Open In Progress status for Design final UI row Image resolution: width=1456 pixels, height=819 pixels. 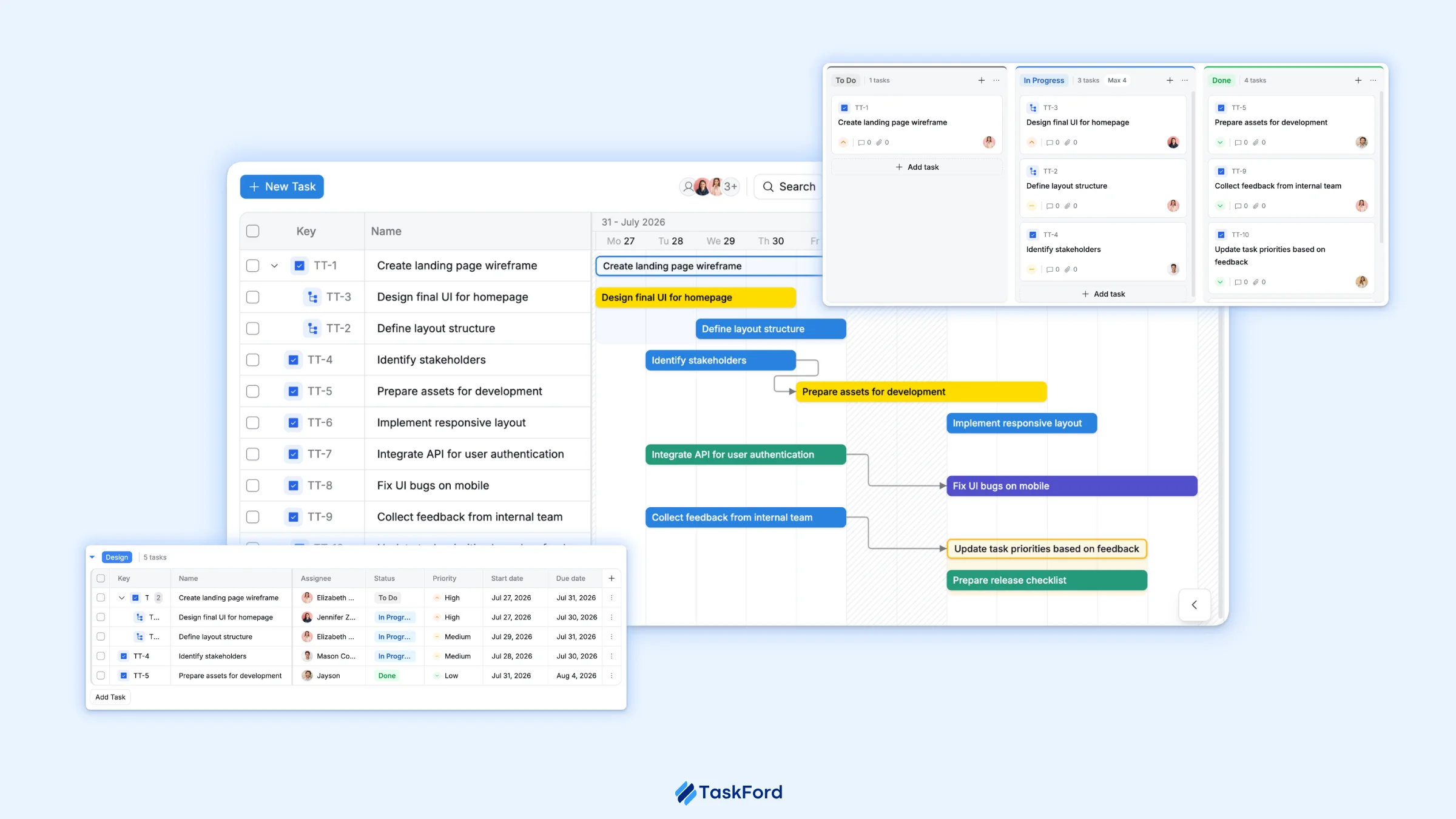pyautogui.click(x=394, y=617)
